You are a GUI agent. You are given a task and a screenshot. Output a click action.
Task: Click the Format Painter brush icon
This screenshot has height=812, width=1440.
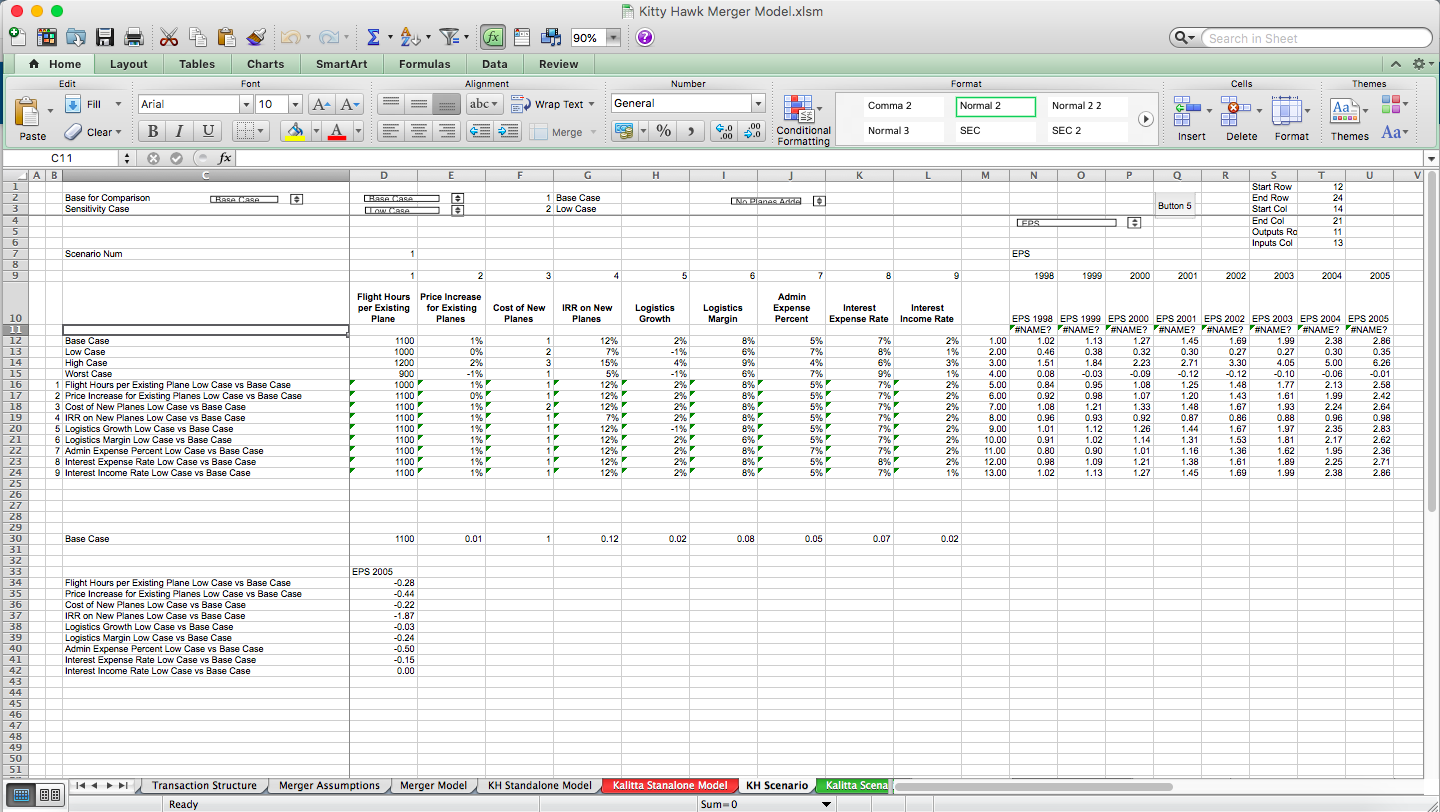click(x=253, y=37)
